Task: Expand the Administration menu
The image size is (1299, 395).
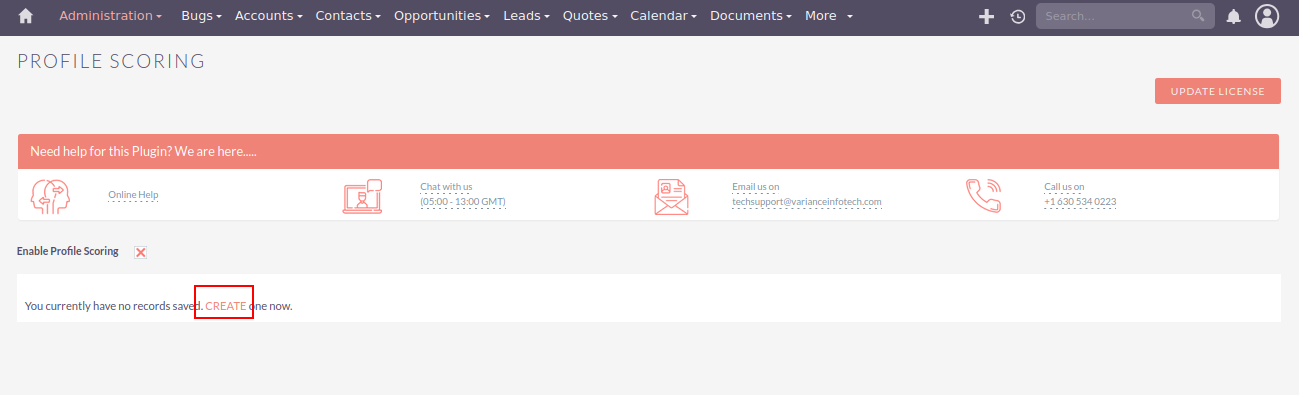Action: click(110, 16)
